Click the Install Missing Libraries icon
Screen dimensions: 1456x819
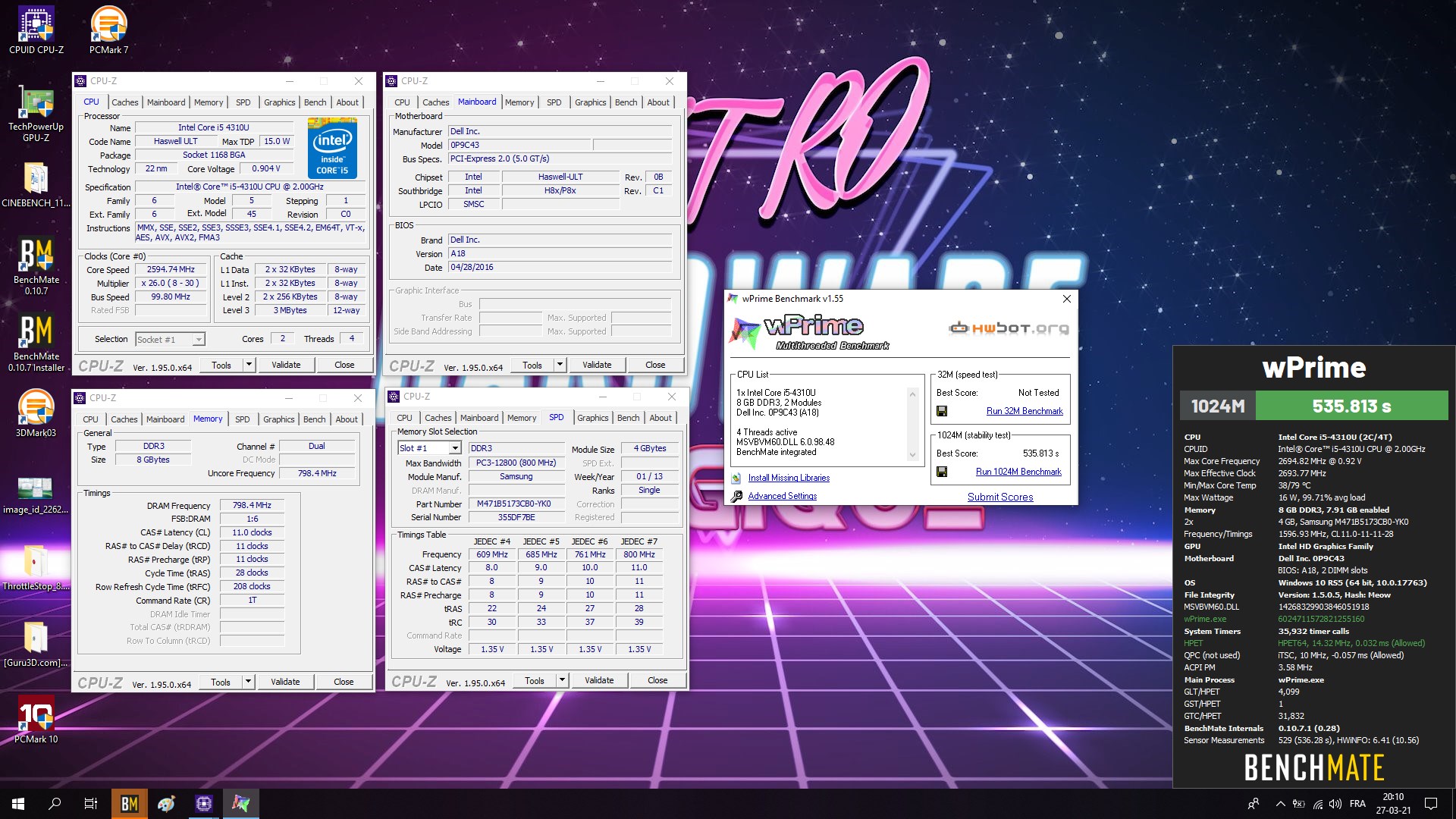coord(736,478)
